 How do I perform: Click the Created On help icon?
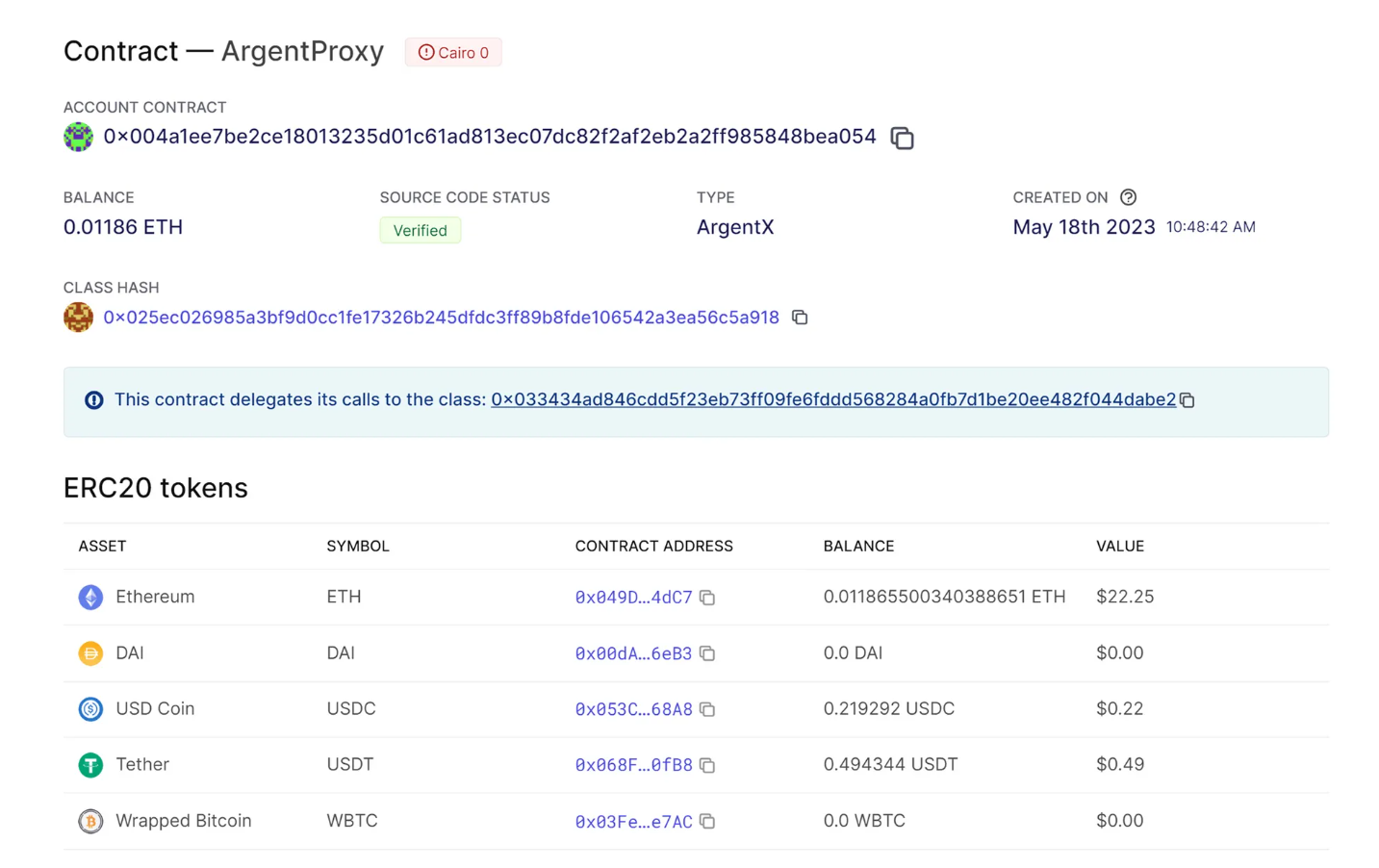[x=1128, y=197]
